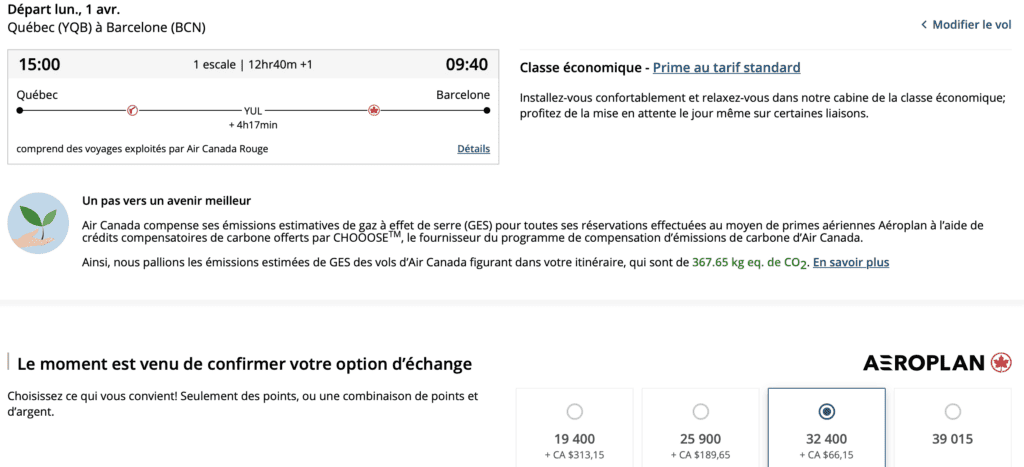
Task: Choose the 25 900 points radio option
Action: (700, 411)
